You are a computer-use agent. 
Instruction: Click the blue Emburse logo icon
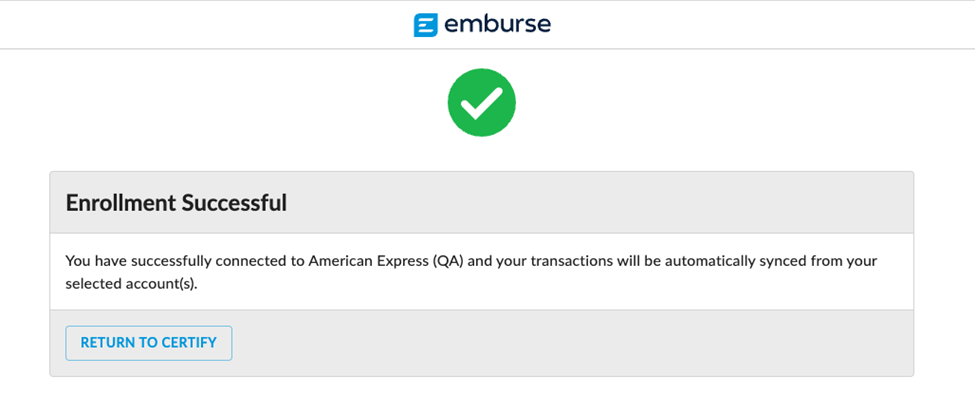pos(426,25)
